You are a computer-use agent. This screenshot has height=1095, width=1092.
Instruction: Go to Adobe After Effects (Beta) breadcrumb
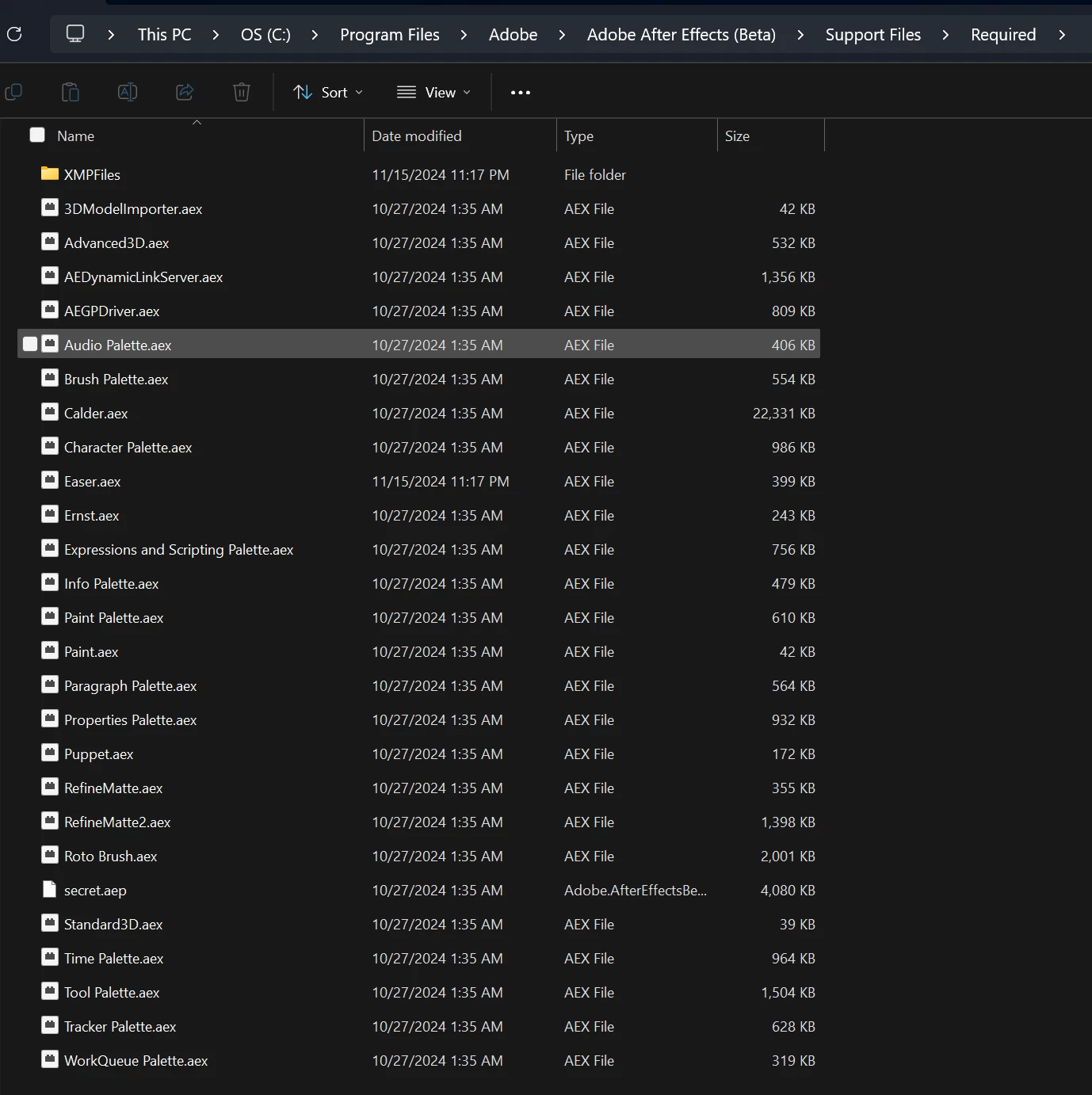tap(682, 35)
